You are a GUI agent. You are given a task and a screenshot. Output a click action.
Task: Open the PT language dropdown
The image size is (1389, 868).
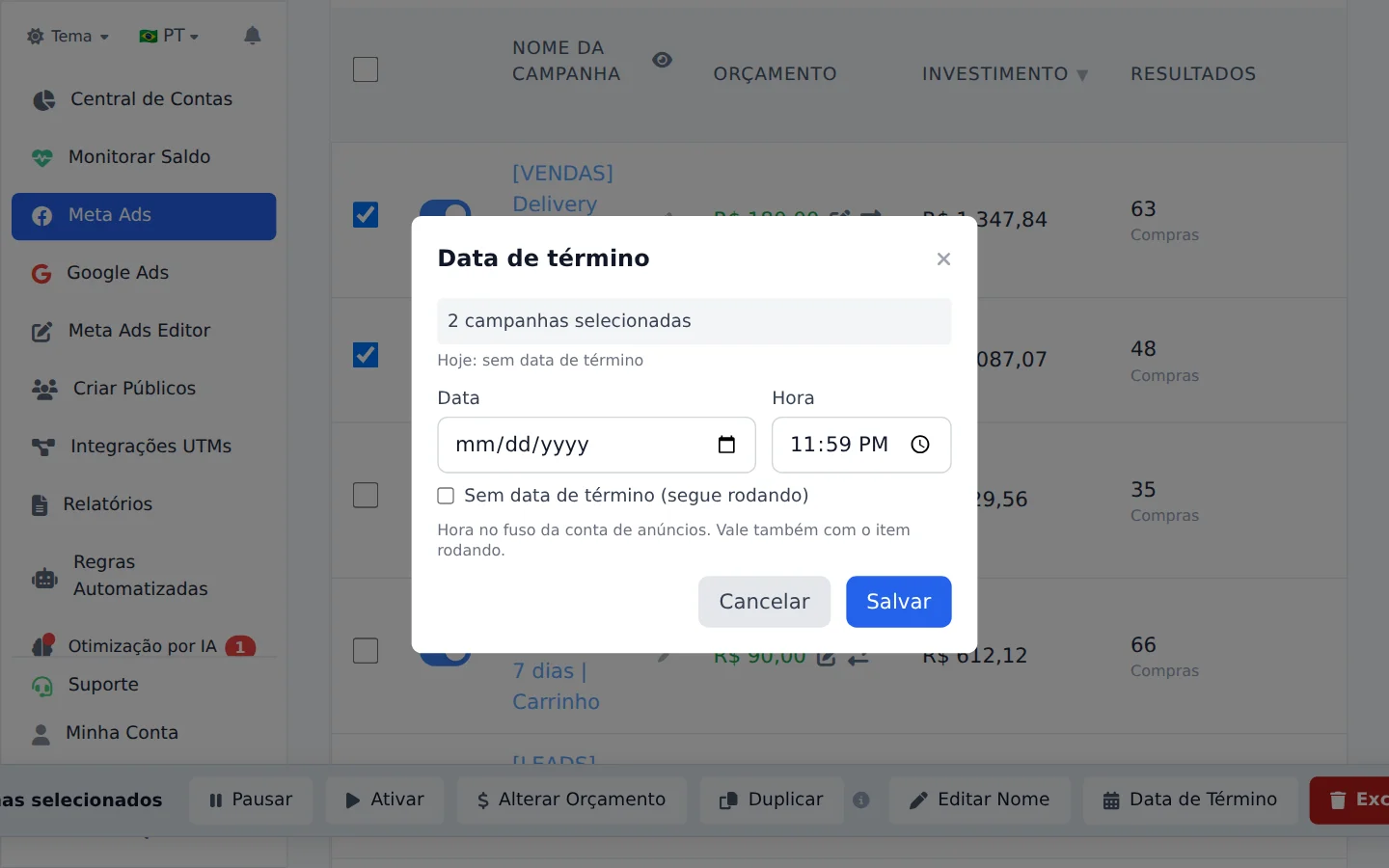[x=169, y=36]
